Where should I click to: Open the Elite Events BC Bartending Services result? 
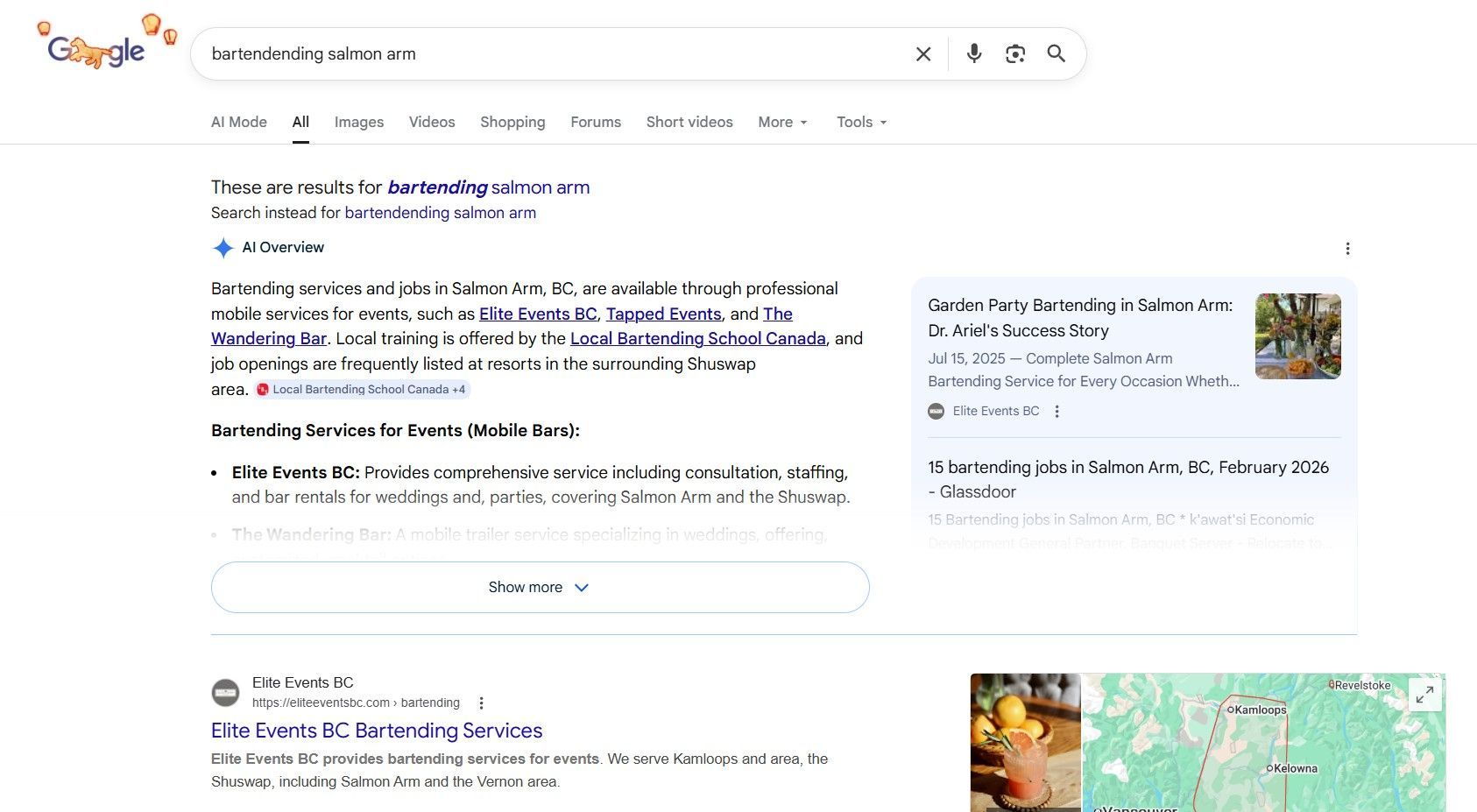click(376, 731)
